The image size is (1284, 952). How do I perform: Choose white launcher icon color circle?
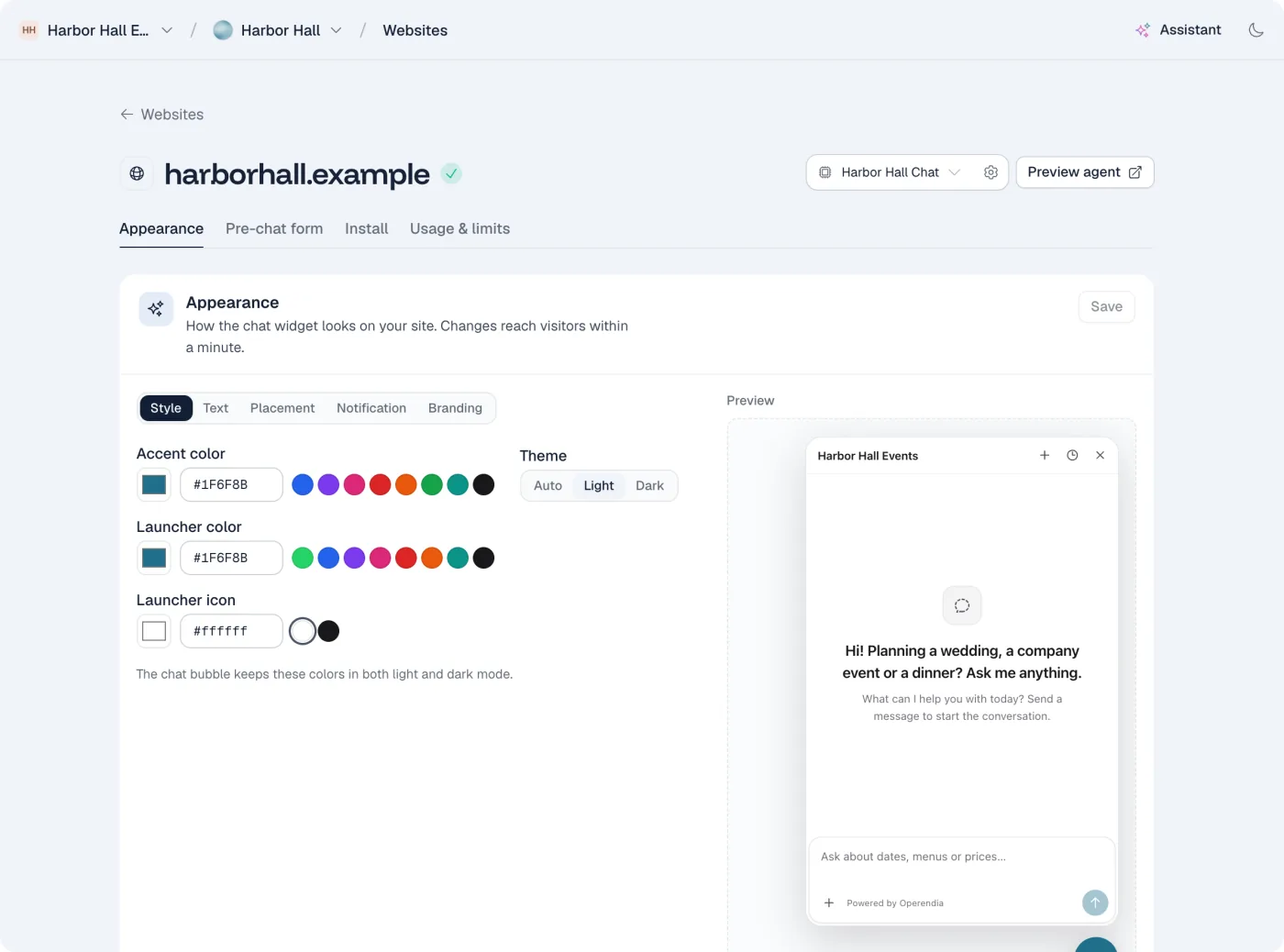pyautogui.click(x=303, y=631)
